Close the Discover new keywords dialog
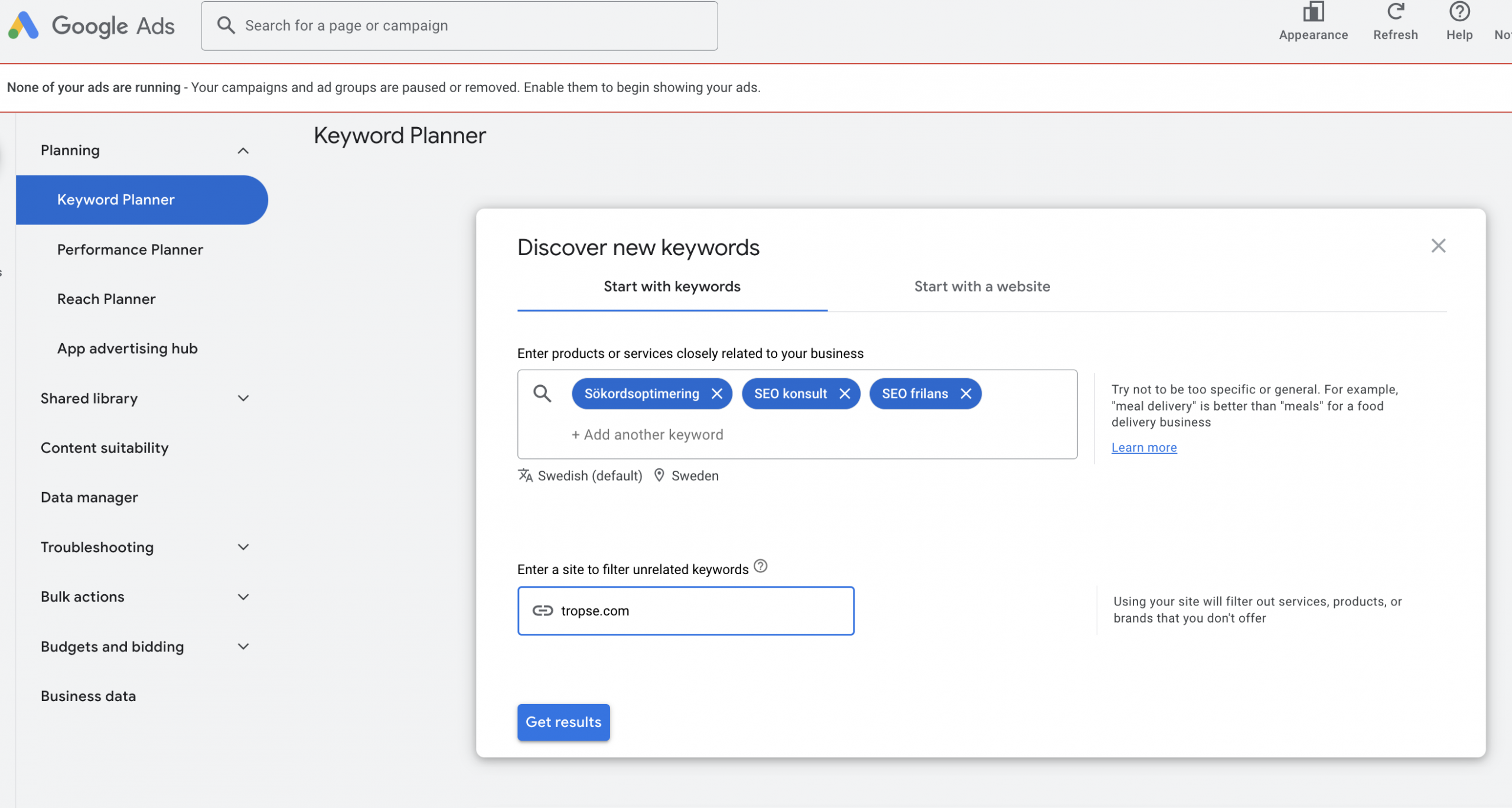The width and height of the screenshot is (1512, 808). [x=1438, y=246]
